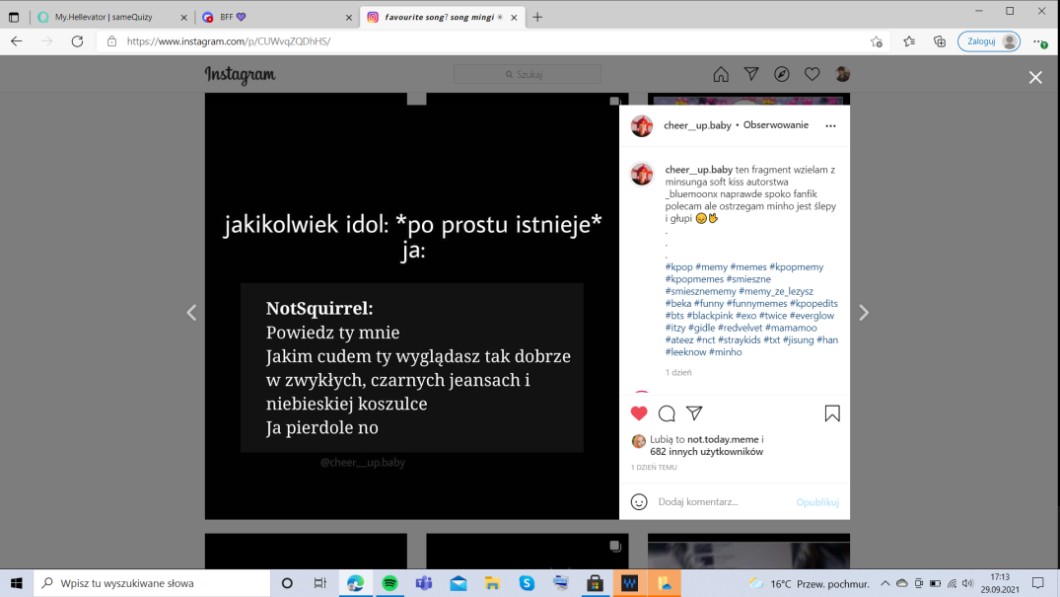1060x597 pixels.
Task: Open profile avatar menu in navbar
Action: [x=843, y=74]
